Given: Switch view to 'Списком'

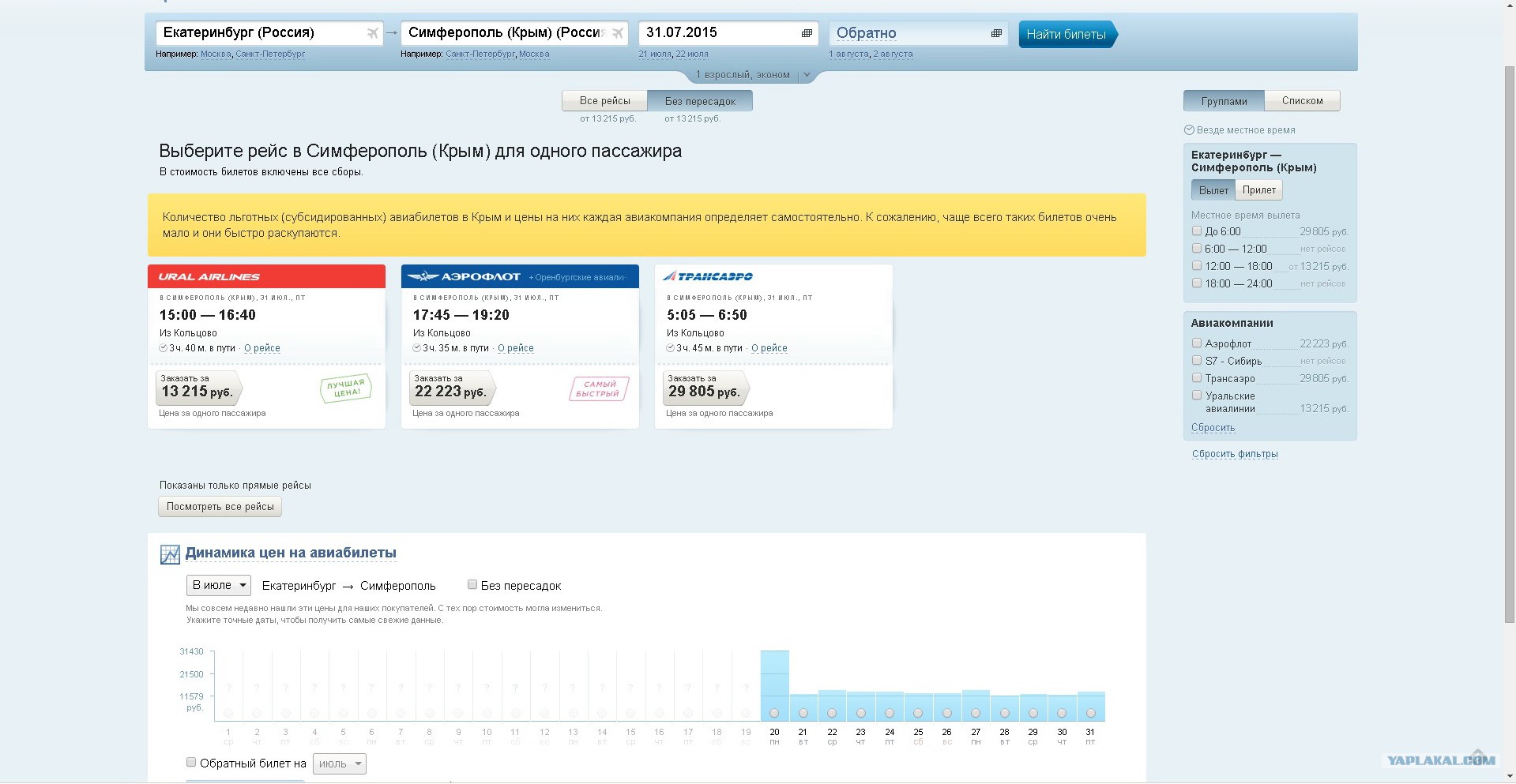Looking at the screenshot, I should point(1302,101).
